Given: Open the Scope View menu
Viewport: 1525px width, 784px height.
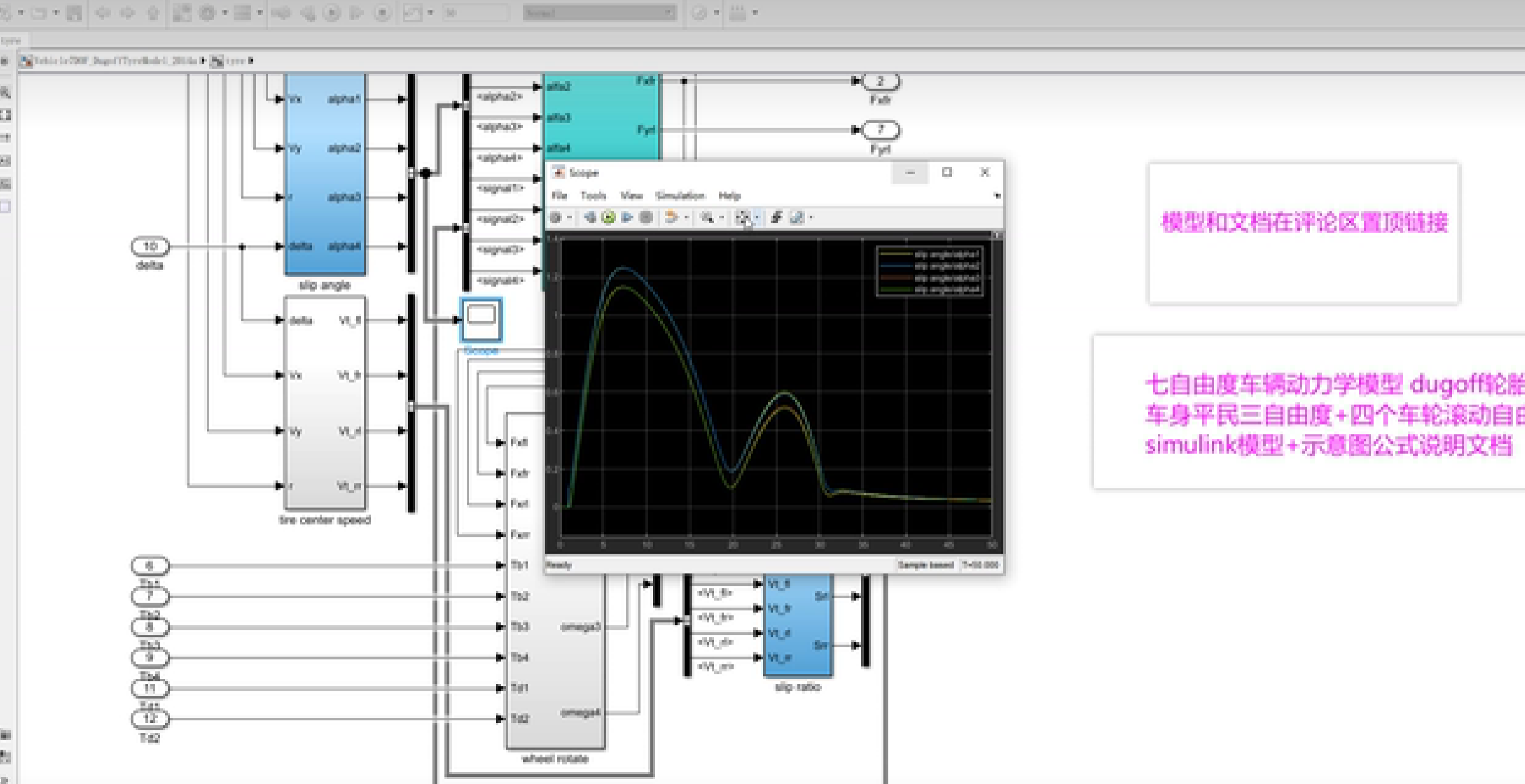Looking at the screenshot, I should [631, 195].
